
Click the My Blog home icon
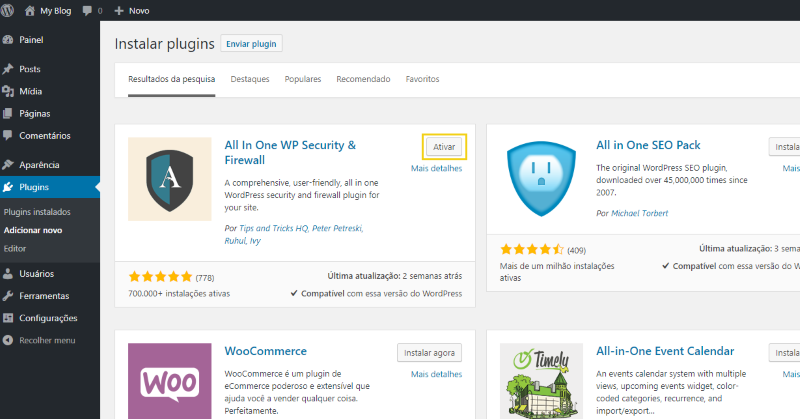click(30, 10)
